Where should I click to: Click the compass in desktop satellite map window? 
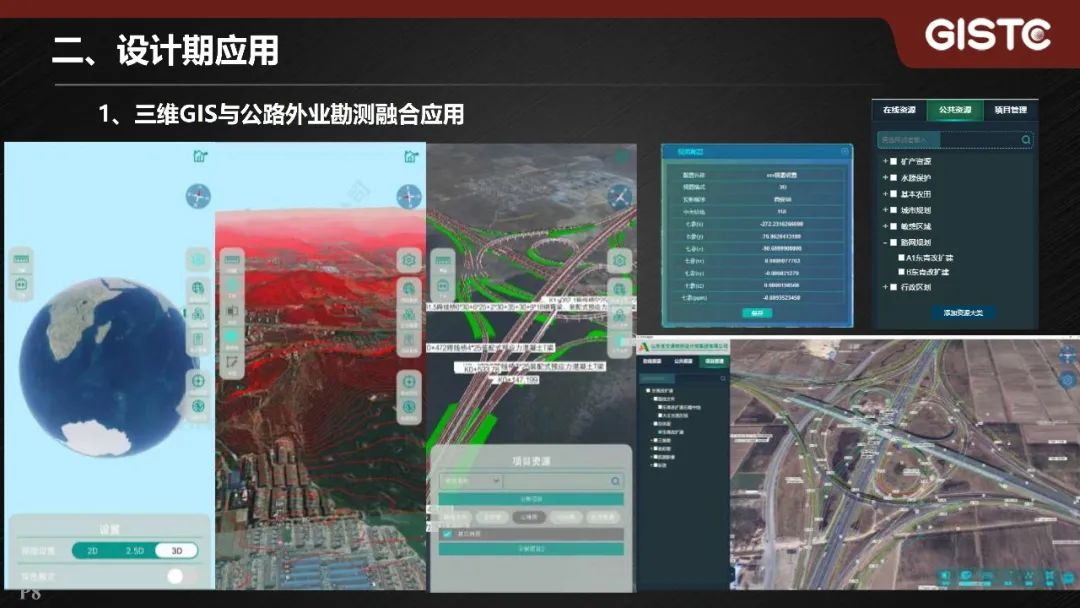coord(1068,355)
